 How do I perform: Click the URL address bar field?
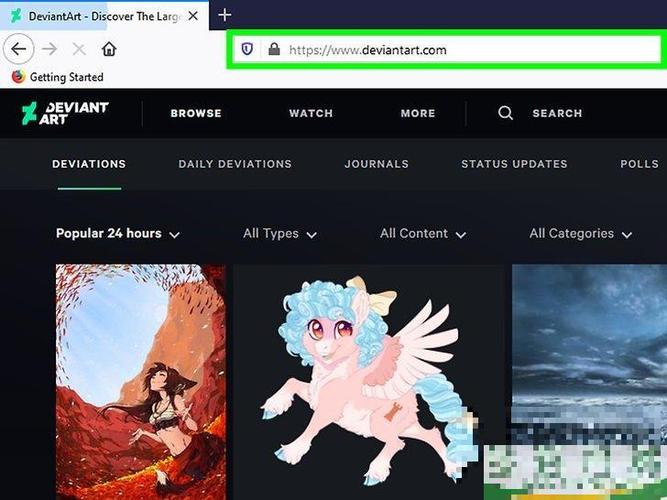click(446, 49)
